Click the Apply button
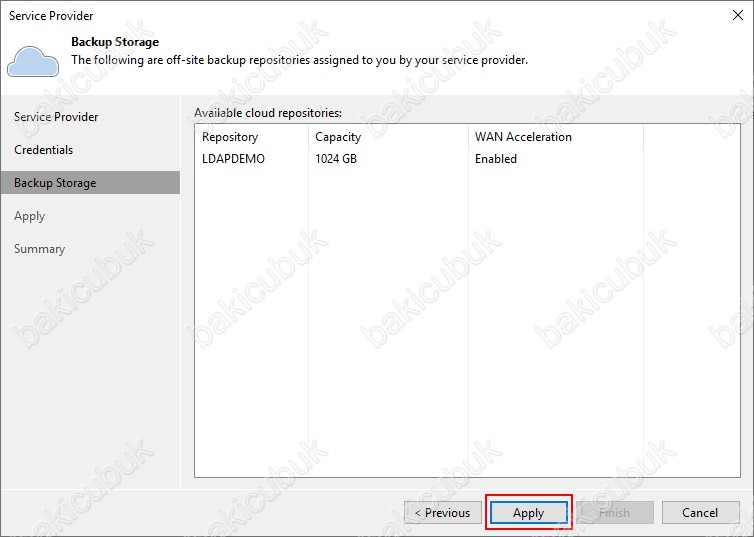Viewport: 754px width, 537px height. (528, 512)
